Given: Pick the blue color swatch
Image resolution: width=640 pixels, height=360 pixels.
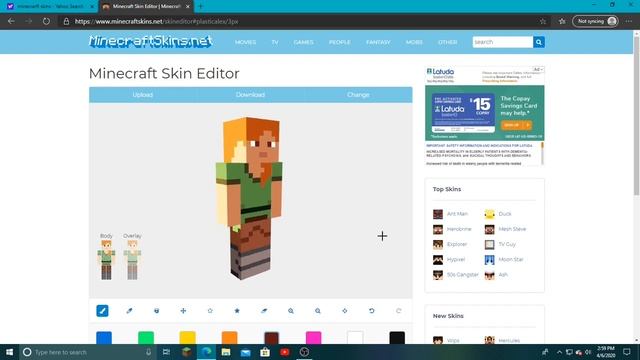Looking at the screenshot, I should 104,338.
